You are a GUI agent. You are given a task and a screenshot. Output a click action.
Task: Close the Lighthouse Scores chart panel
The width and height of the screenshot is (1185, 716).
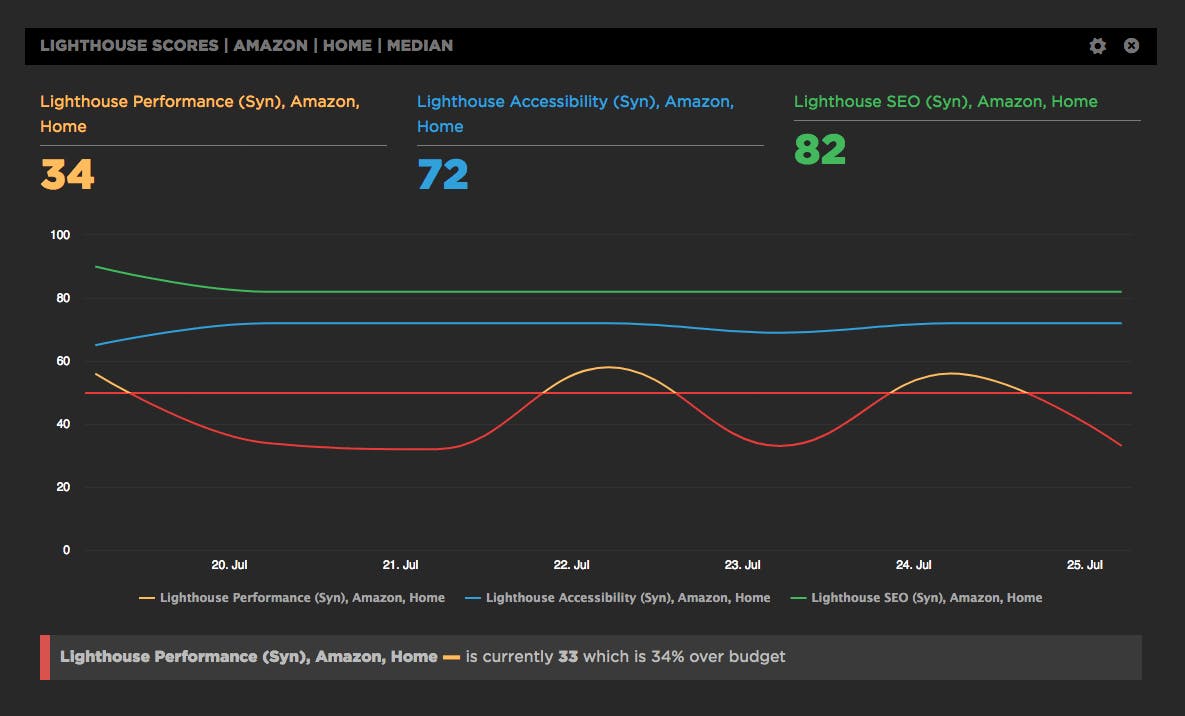pos(1131,46)
